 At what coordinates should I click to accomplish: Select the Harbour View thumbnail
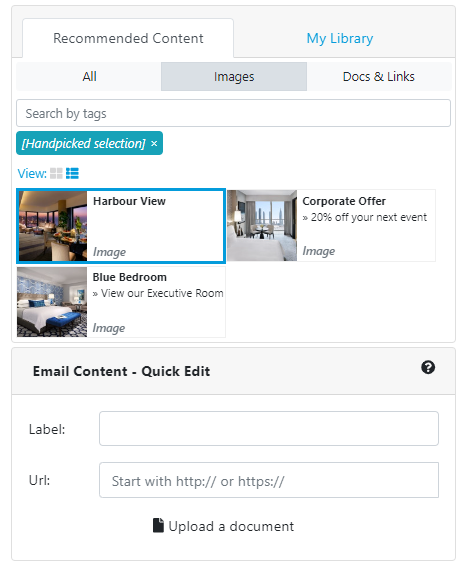[53, 226]
